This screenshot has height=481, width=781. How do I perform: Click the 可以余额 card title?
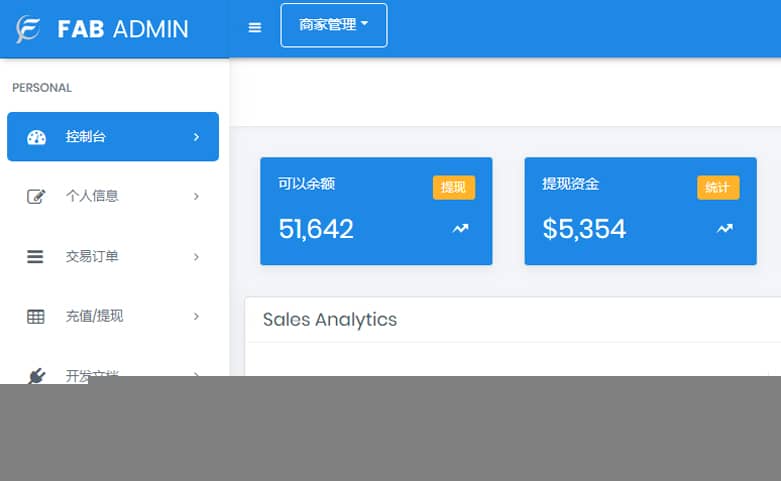[306, 184]
